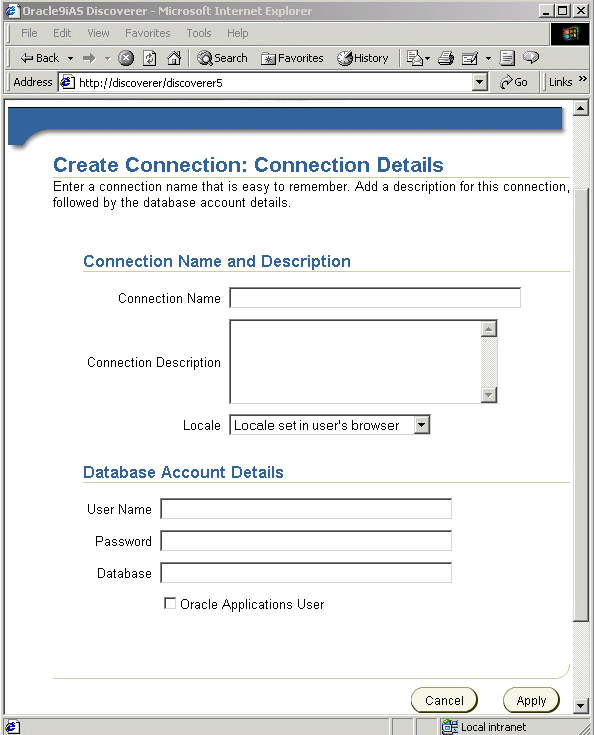Open the Mail icon dropdown arrow
Image resolution: width=594 pixels, height=735 pixels.
pyautogui.click(x=428, y=59)
